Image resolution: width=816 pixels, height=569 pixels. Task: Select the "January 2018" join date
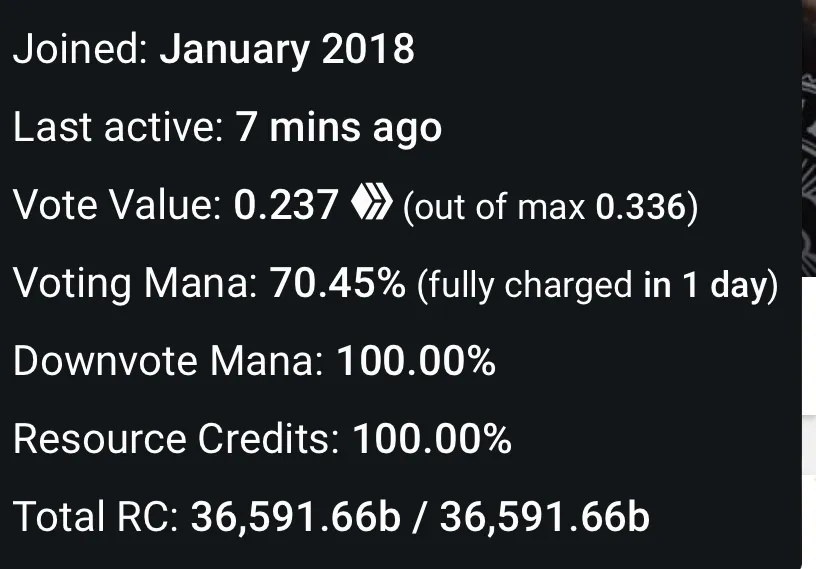point(287,50)
